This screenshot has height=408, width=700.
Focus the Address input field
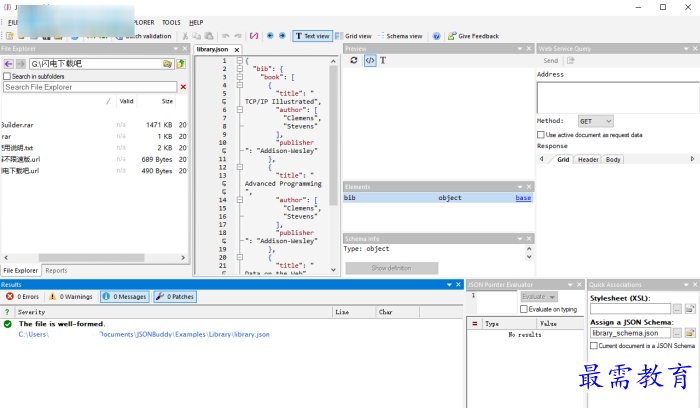(618, 97)
